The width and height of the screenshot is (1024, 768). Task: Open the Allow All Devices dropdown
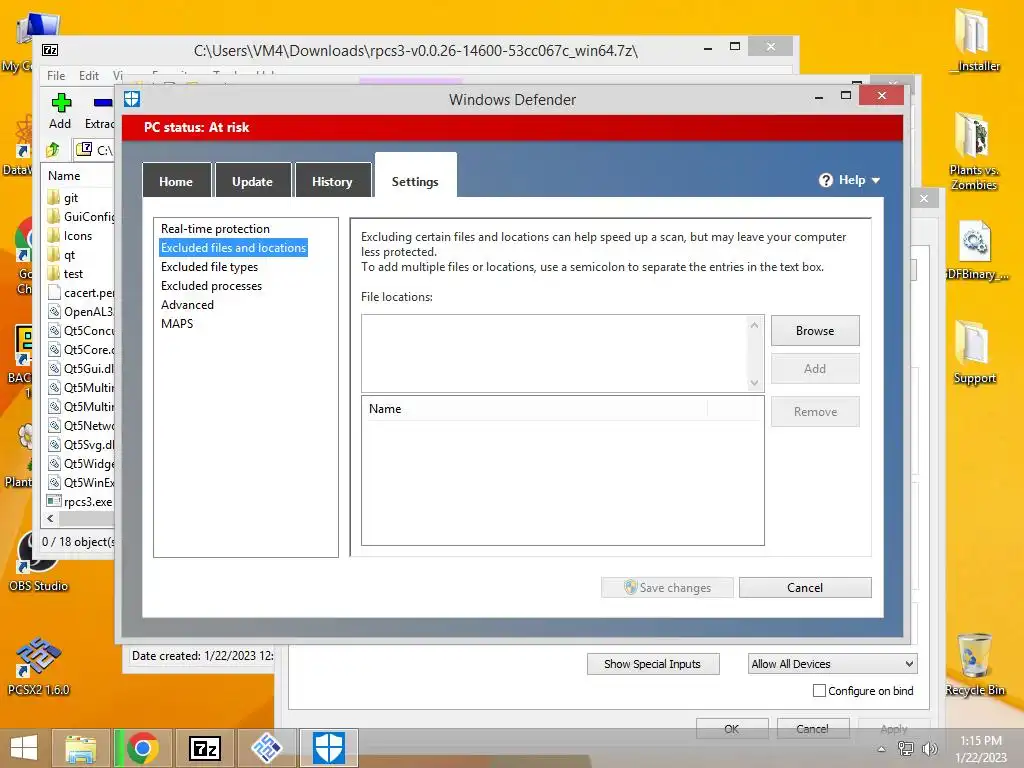click(833, 664)
